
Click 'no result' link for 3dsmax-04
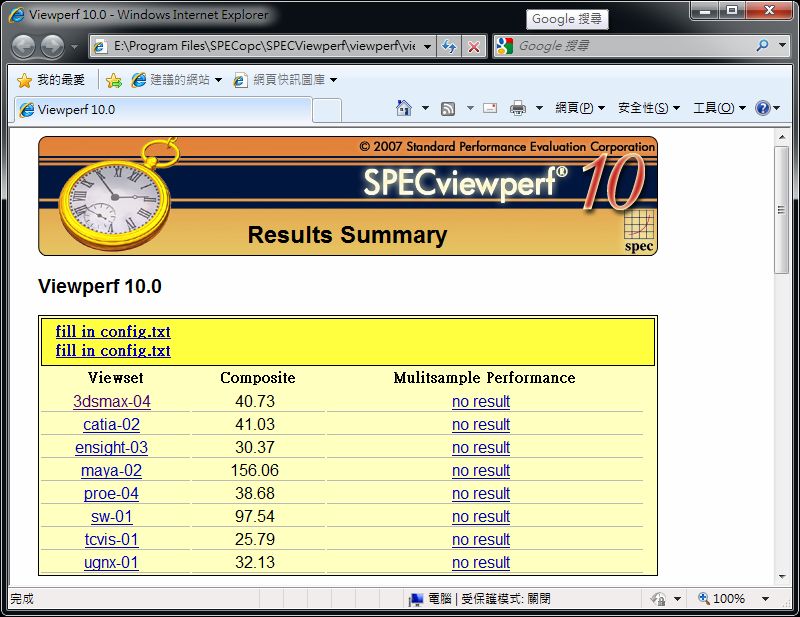coord(481,402)
